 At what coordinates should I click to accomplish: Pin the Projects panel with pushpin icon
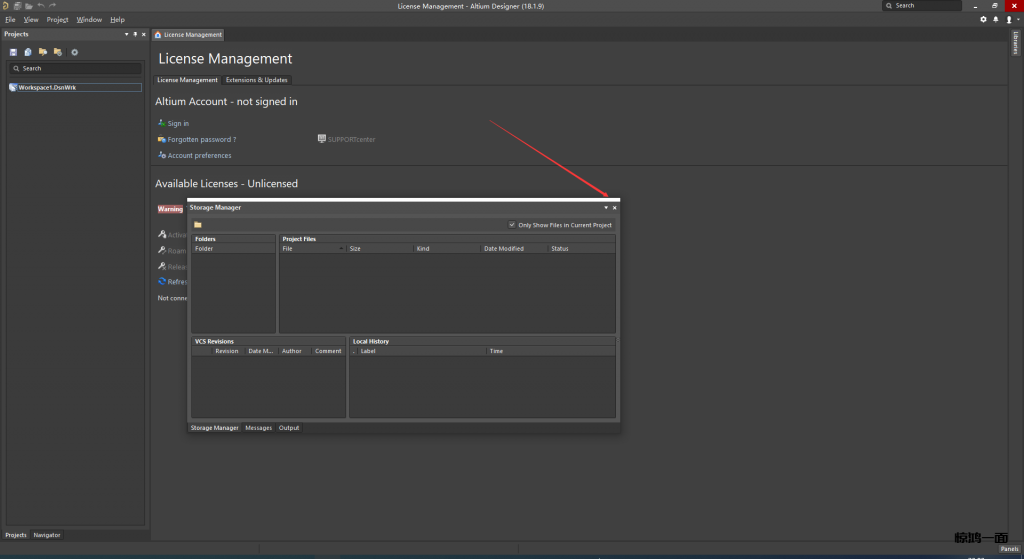tap(135, 34)
